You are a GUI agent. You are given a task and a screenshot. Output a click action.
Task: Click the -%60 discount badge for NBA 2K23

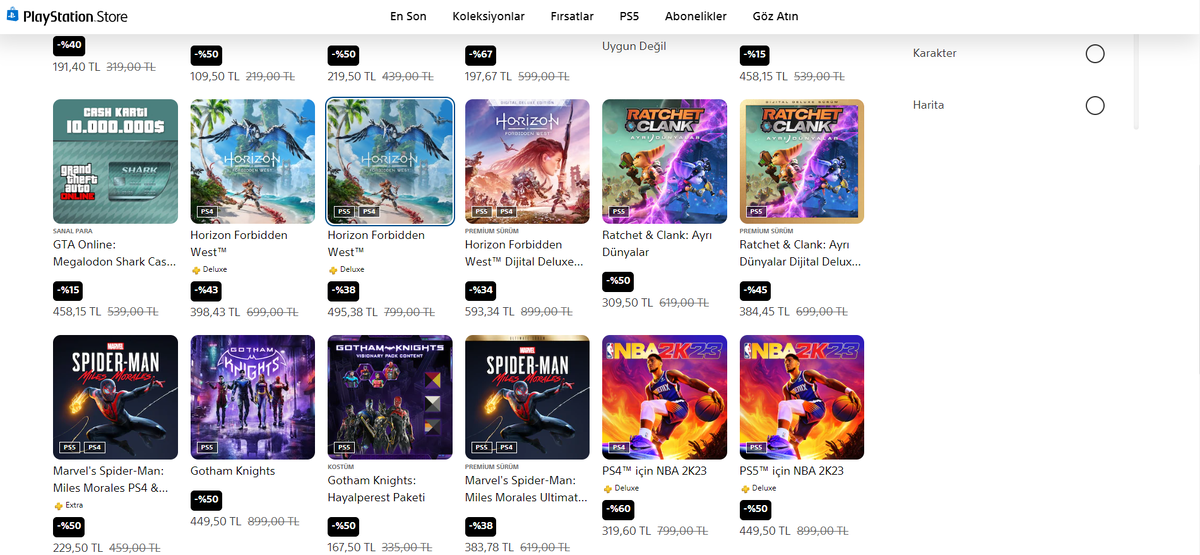tap(618, 509)
